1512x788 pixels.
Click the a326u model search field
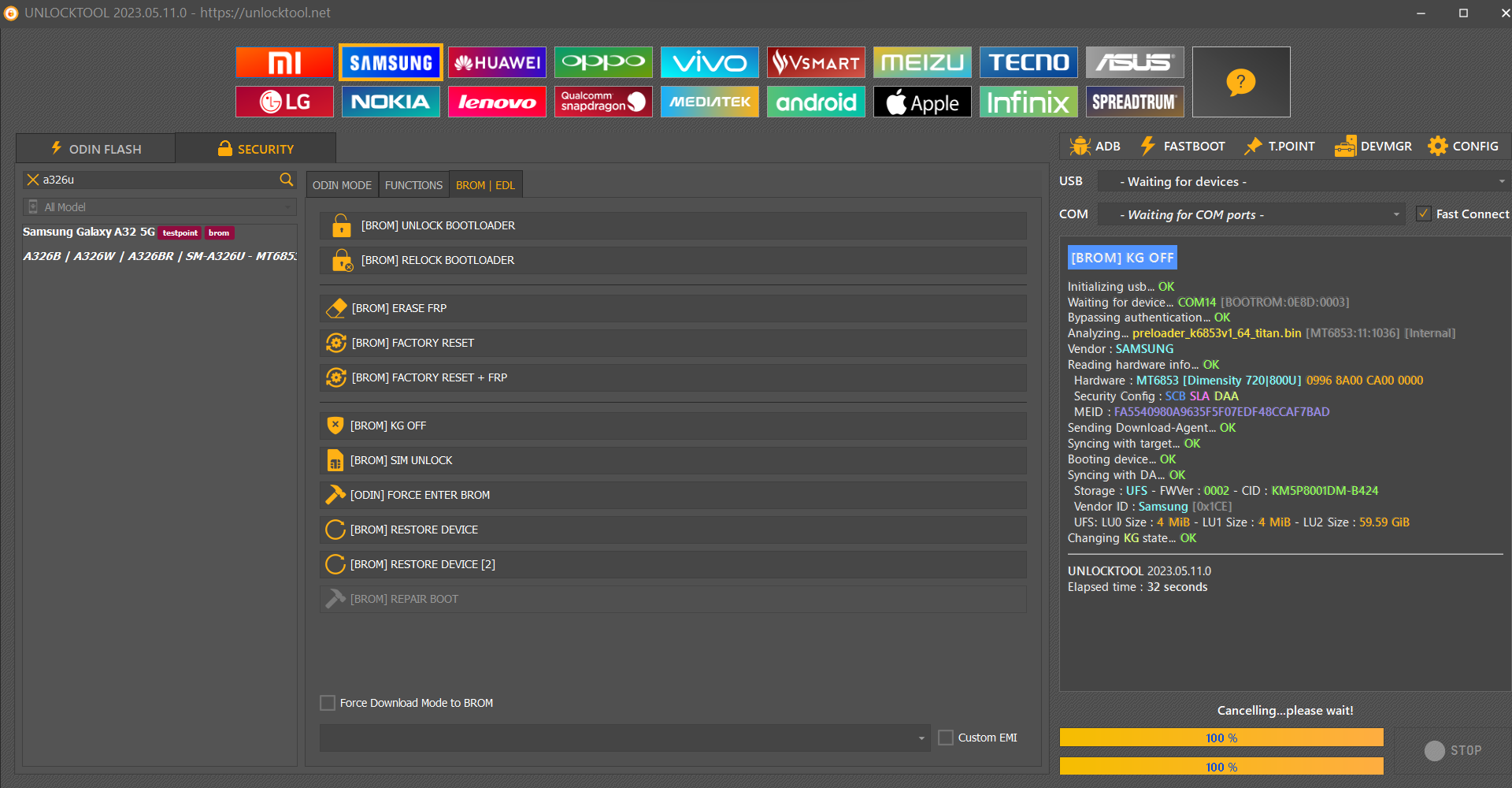point(160,180)
